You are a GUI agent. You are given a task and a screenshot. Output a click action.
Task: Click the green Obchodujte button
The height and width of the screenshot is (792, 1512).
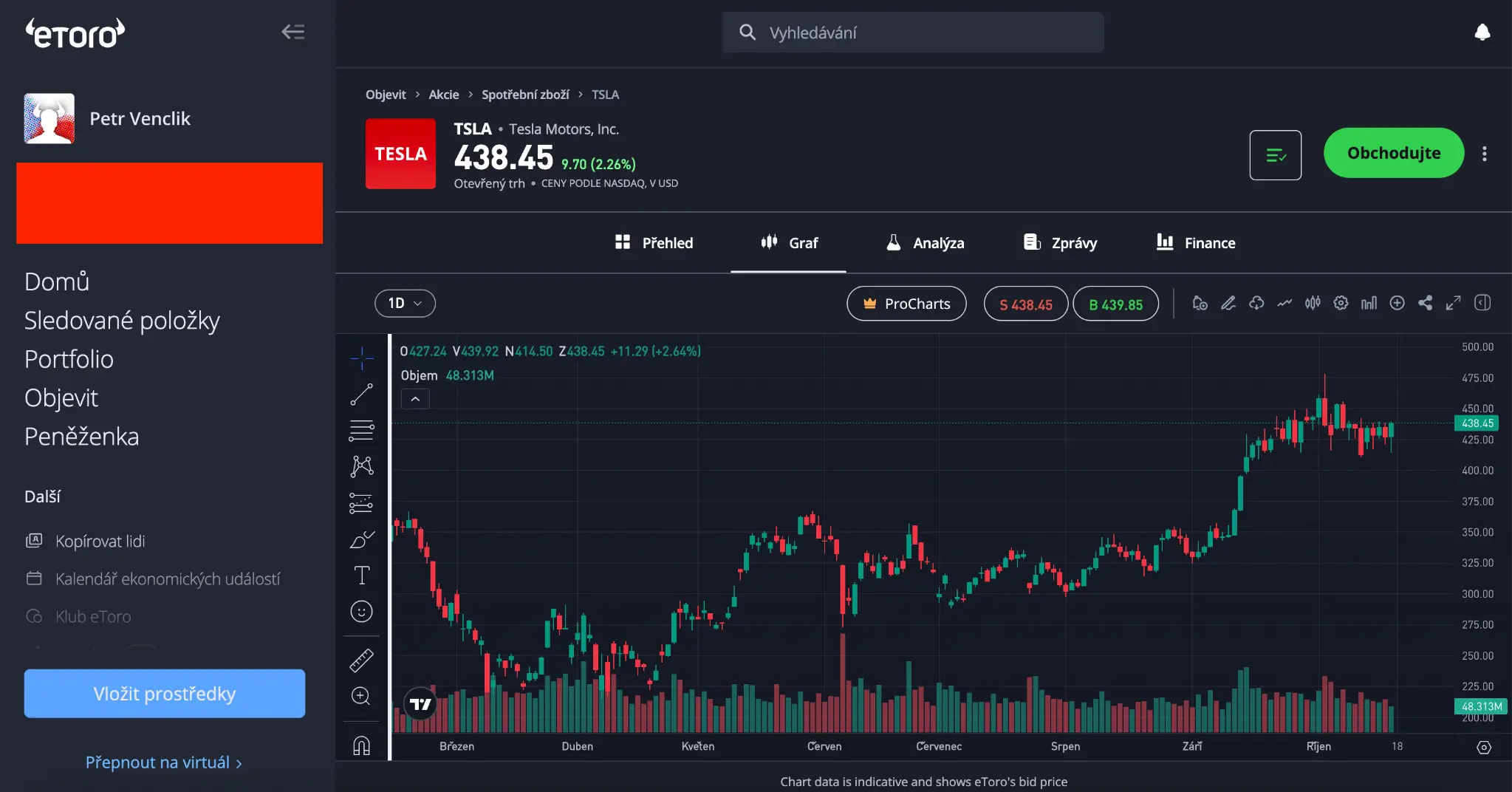[1392, 153]
